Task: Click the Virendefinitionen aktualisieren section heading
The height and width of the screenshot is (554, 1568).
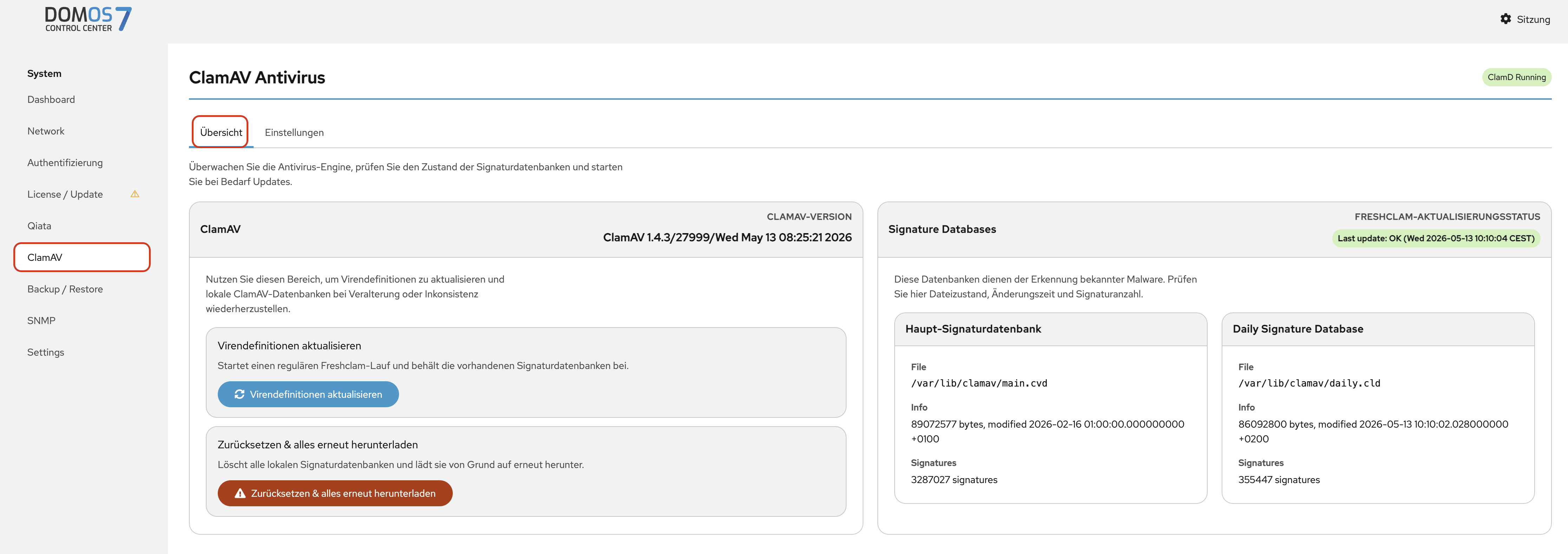Action: [x=289, y=345]
